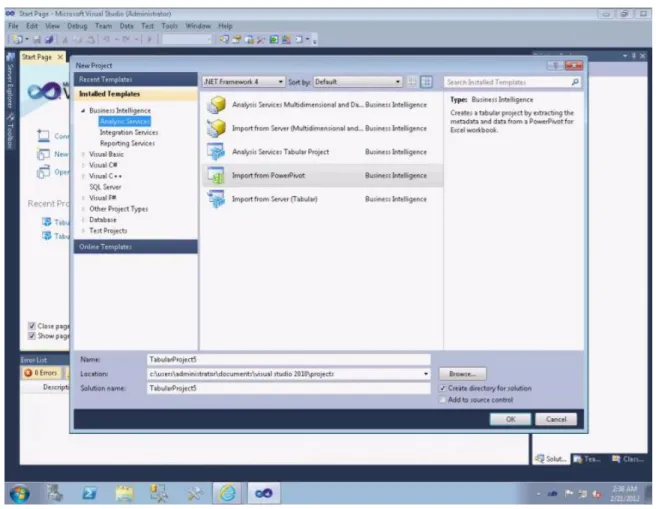Switch template list to small icons view
656x509 pixels.
[412, 82]
